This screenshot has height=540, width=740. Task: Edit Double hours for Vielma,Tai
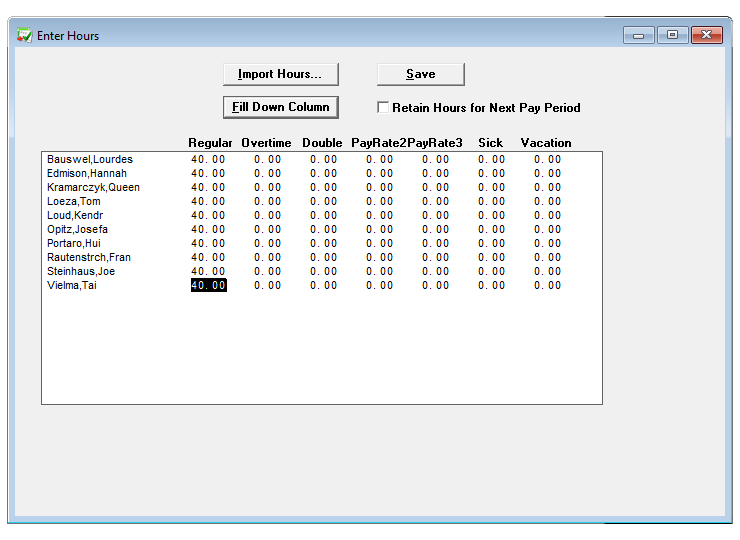tap(324, 286)
